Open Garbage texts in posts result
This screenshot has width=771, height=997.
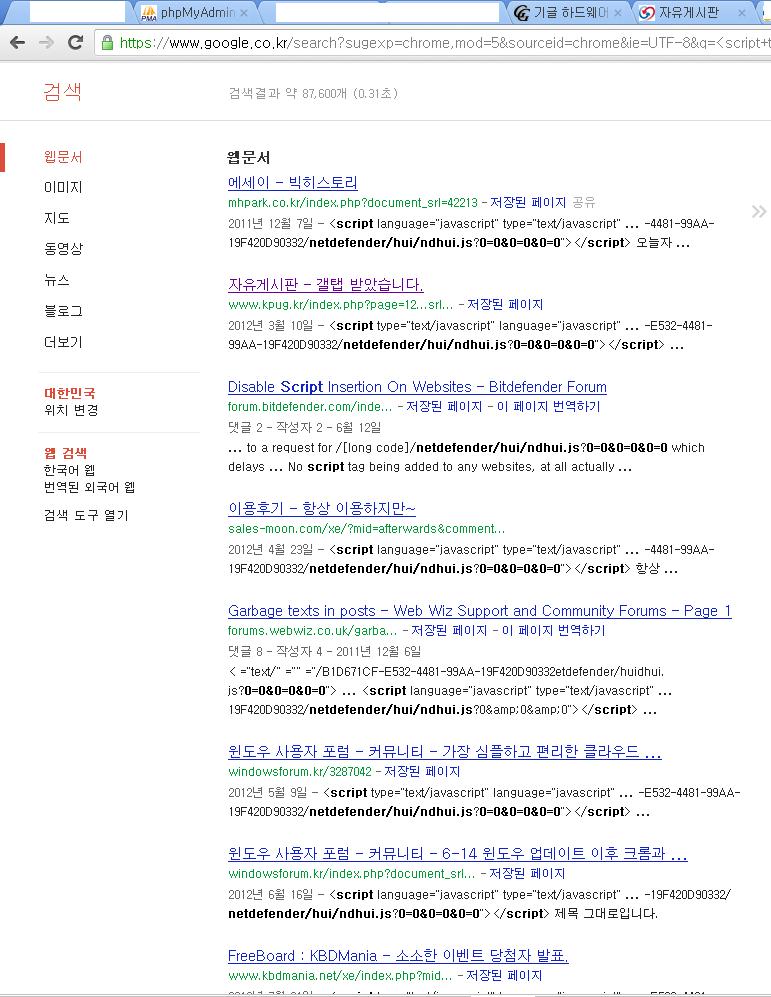[479, 610]
